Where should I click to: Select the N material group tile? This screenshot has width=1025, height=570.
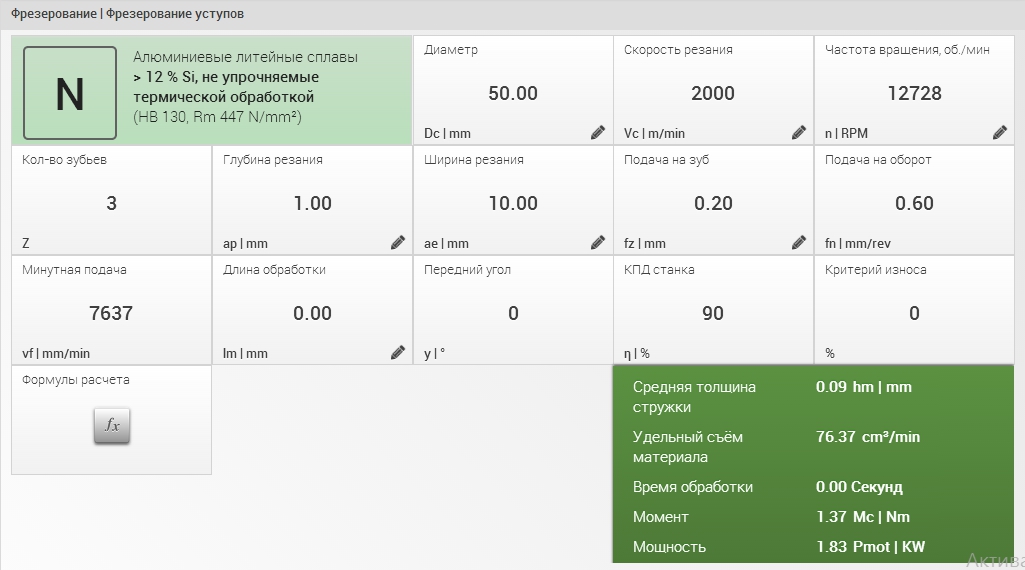pos(70,93)
